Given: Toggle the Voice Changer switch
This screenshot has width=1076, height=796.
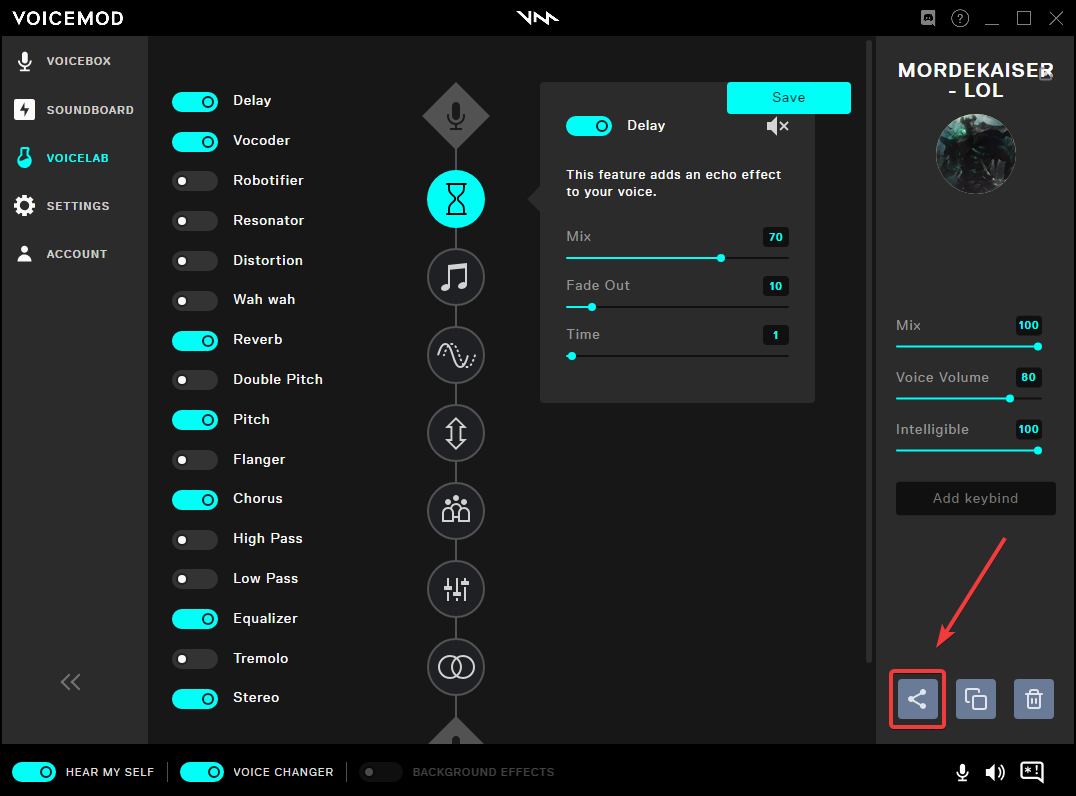Looking at the screenshot, I should [x=202, y=772].
